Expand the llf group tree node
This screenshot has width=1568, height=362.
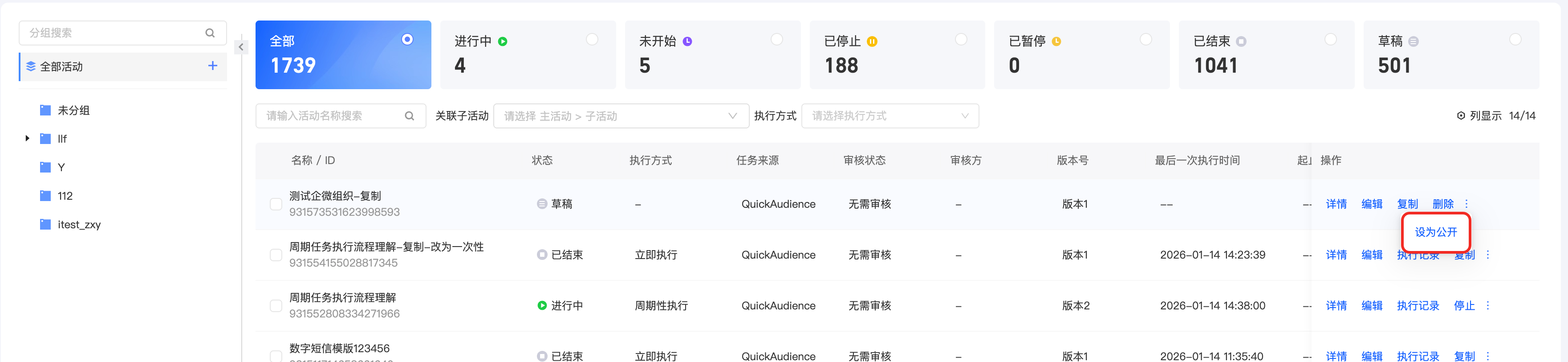tap(27, 138)
